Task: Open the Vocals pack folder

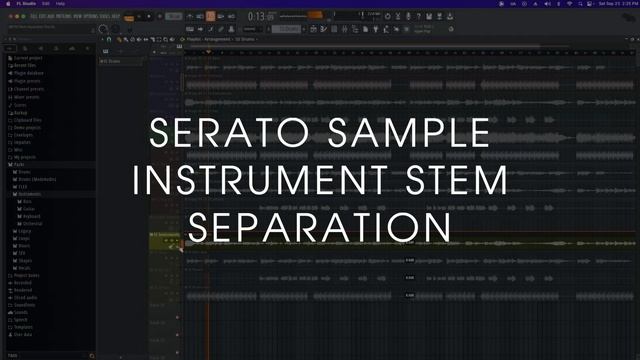Action: tap(24, 268)
